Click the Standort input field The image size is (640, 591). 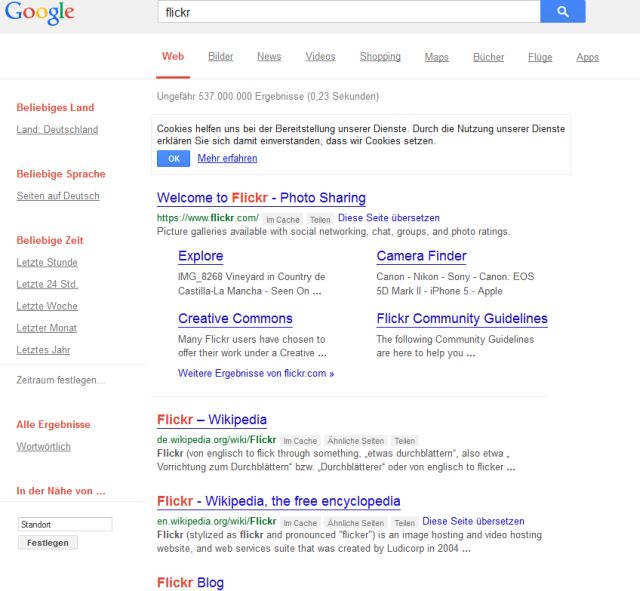coord(65,524)
